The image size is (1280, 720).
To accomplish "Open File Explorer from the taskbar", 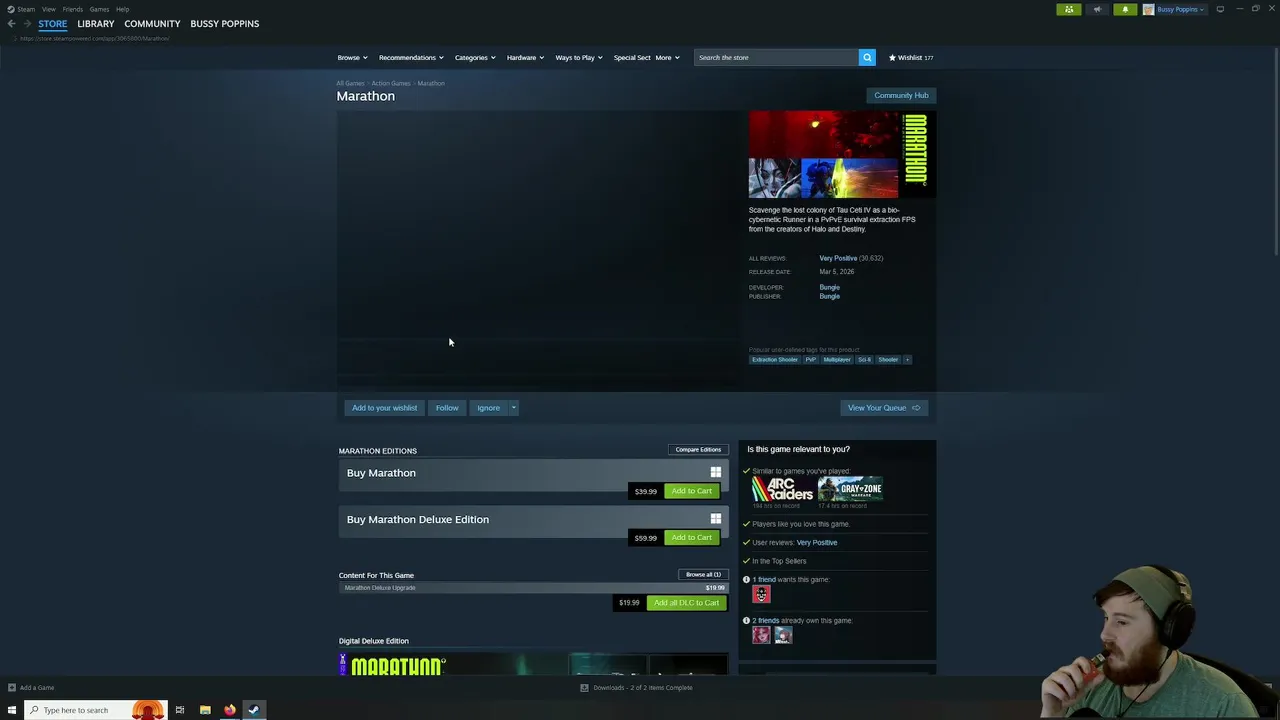I will click(x=205, y=710).
